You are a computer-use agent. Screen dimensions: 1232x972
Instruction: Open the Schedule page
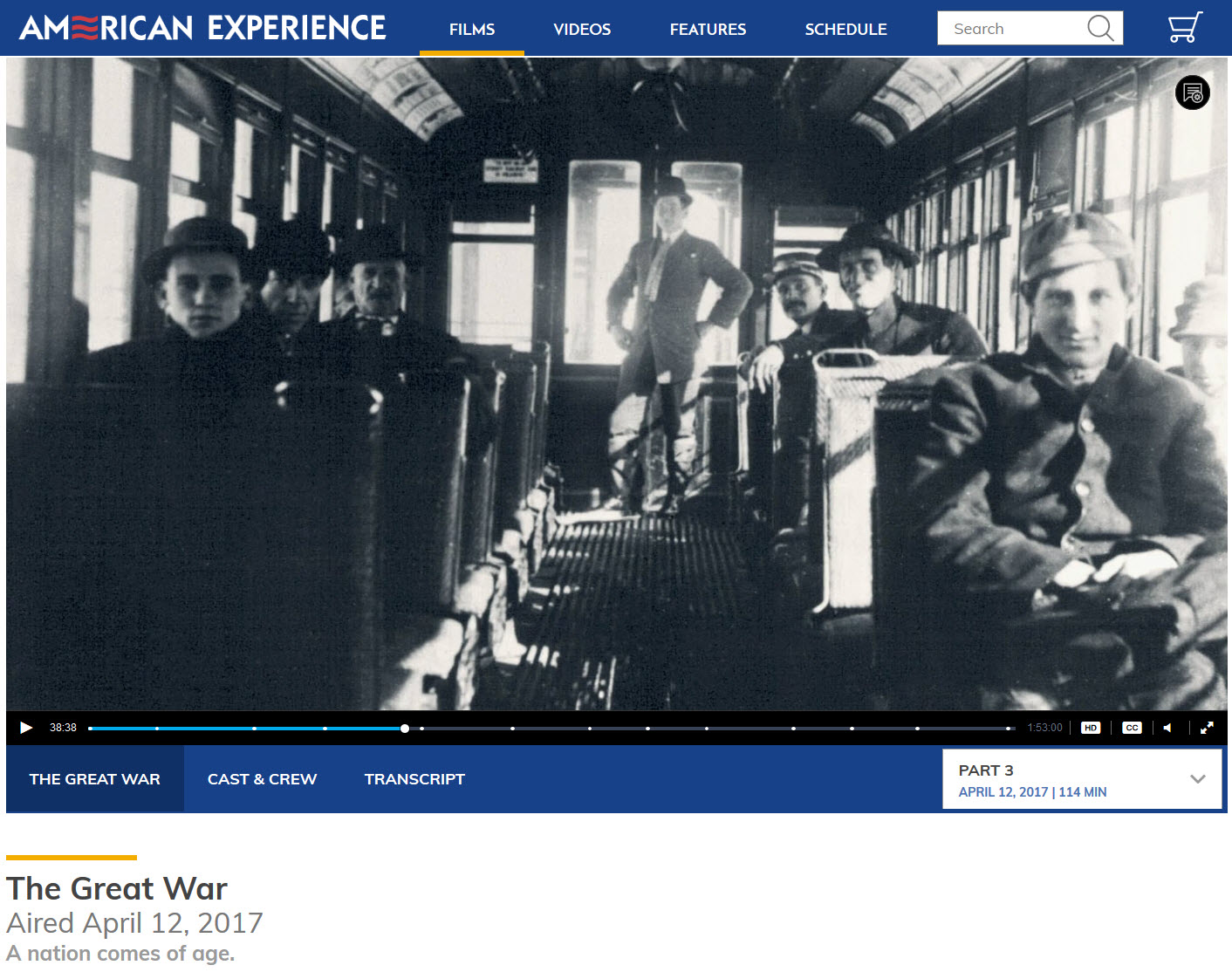click(x=845, y=29)
